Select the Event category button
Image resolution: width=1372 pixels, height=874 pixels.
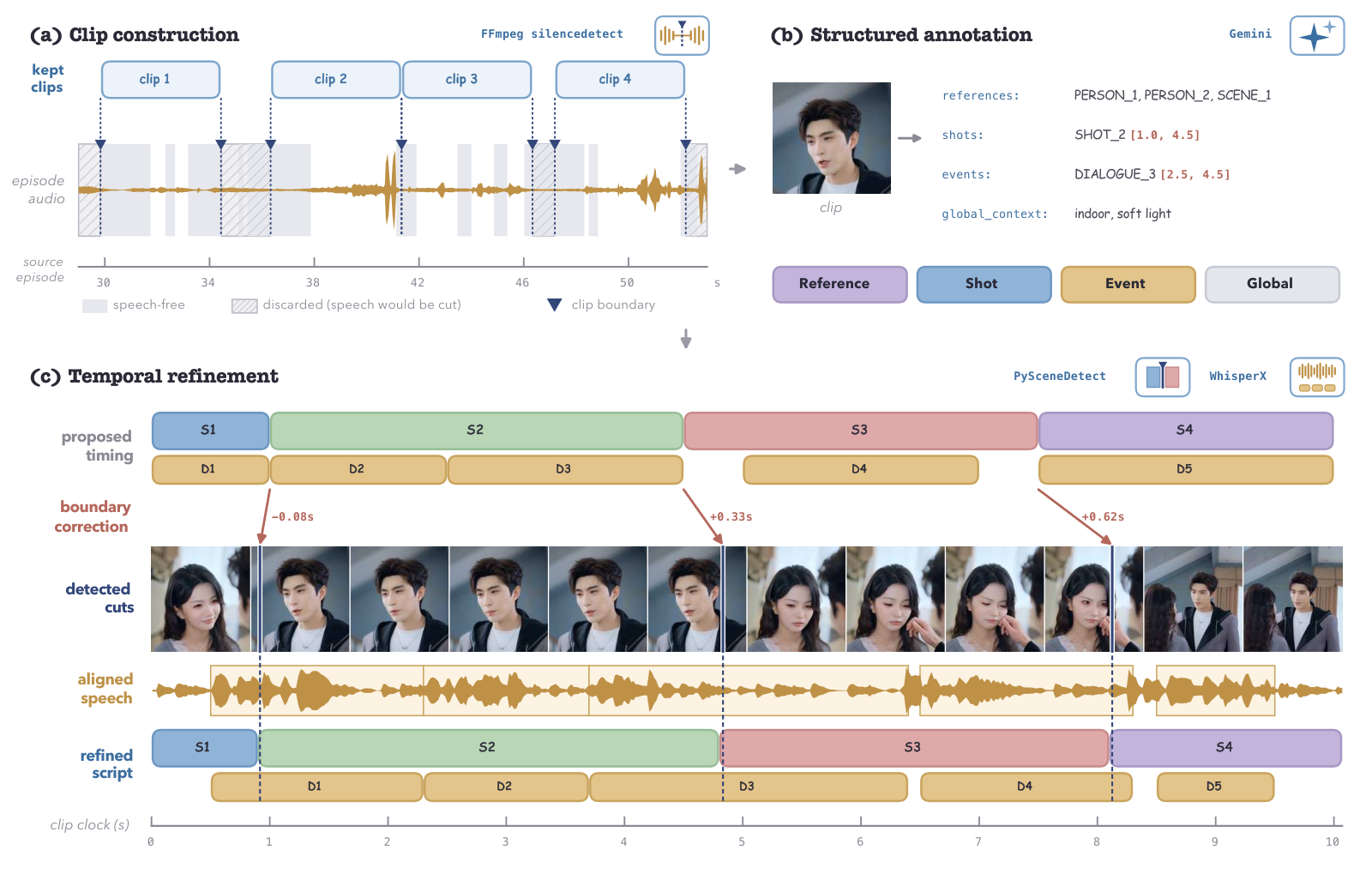click(1128, 284)
